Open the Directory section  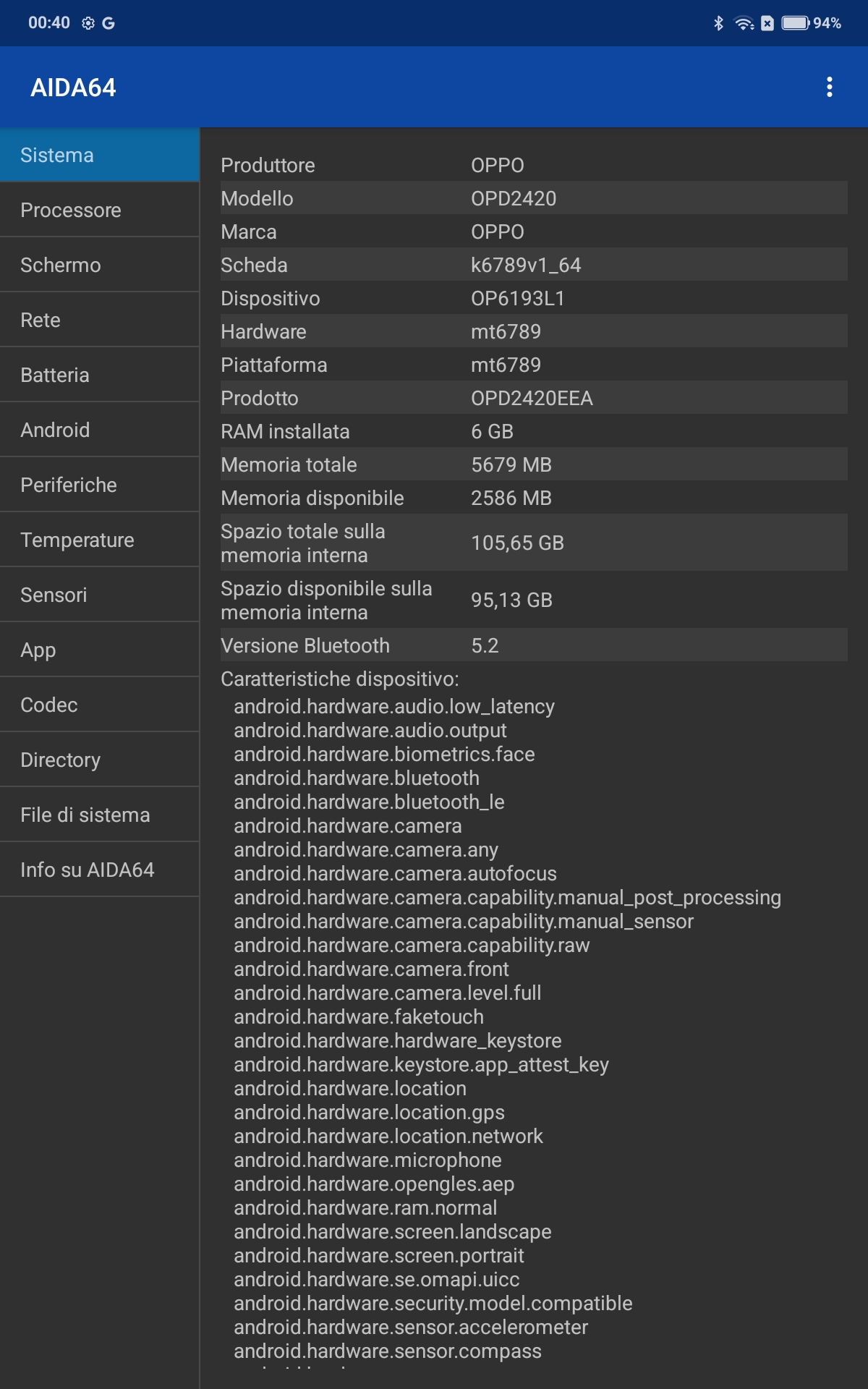[100, 760]
